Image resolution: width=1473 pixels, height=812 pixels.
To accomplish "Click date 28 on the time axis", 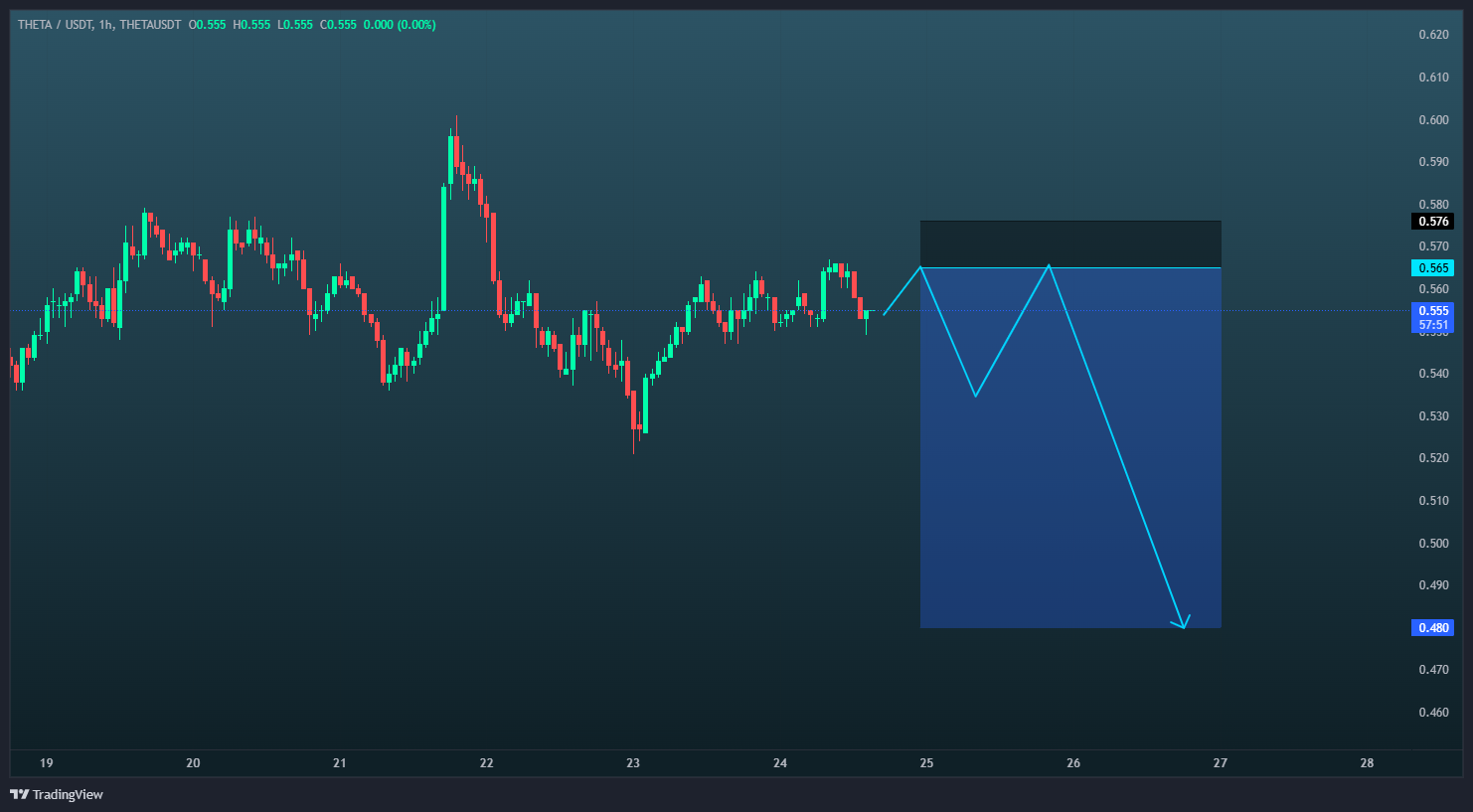I will [x=1367, y=763].
